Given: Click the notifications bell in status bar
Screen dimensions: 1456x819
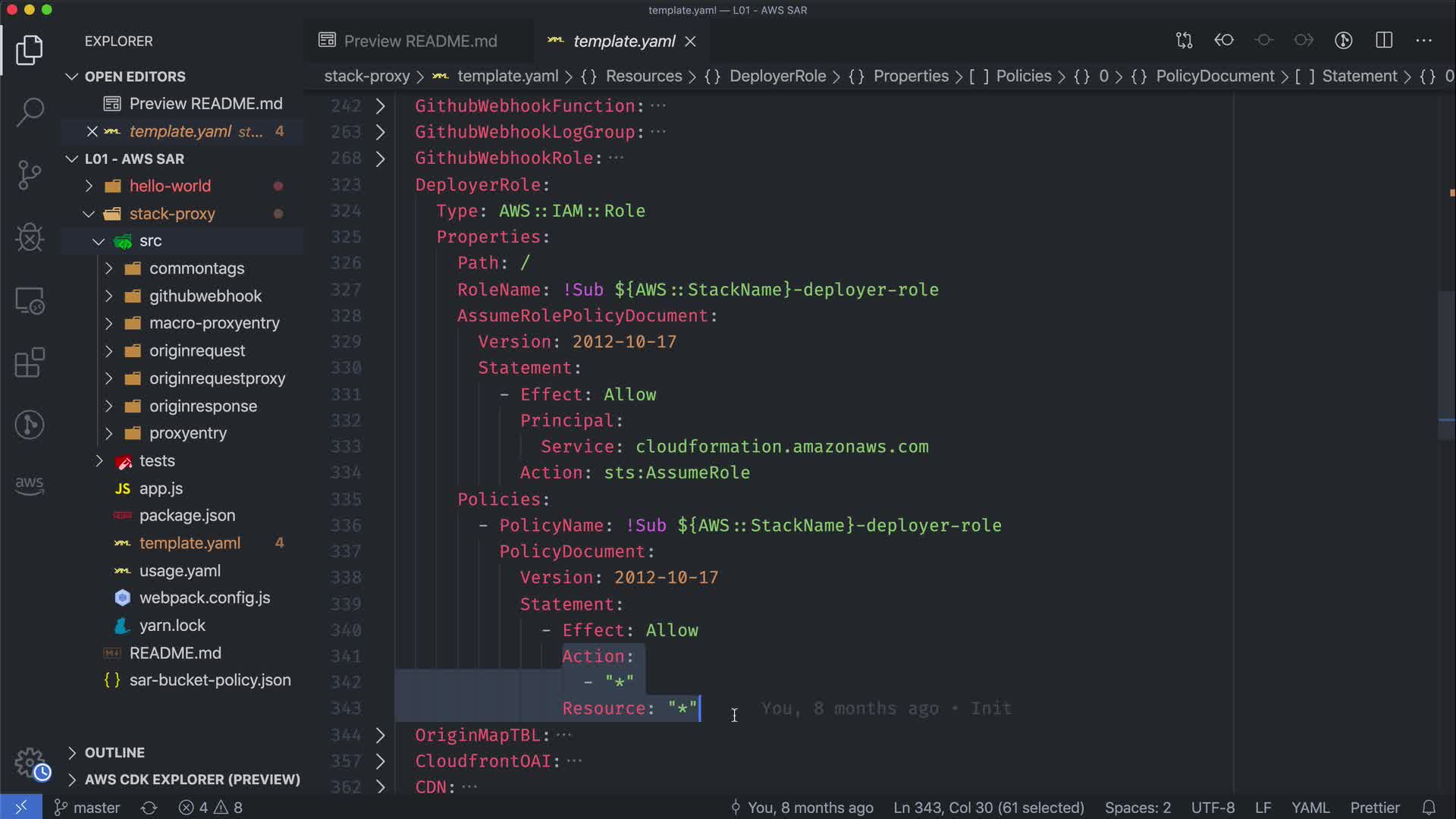Looking at the screenshot, I should point(1429,808).
